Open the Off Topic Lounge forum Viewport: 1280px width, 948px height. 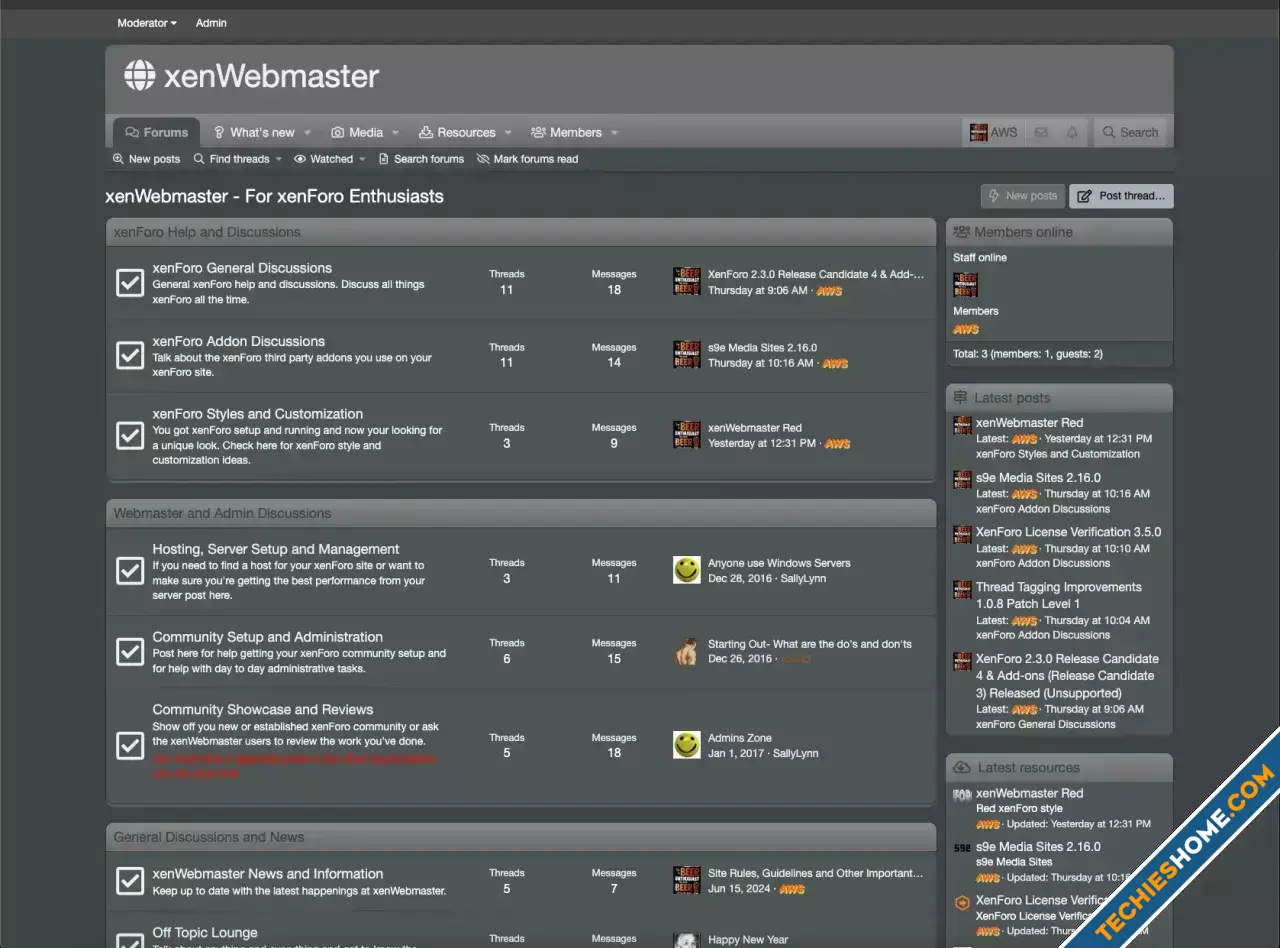point(205,933)
